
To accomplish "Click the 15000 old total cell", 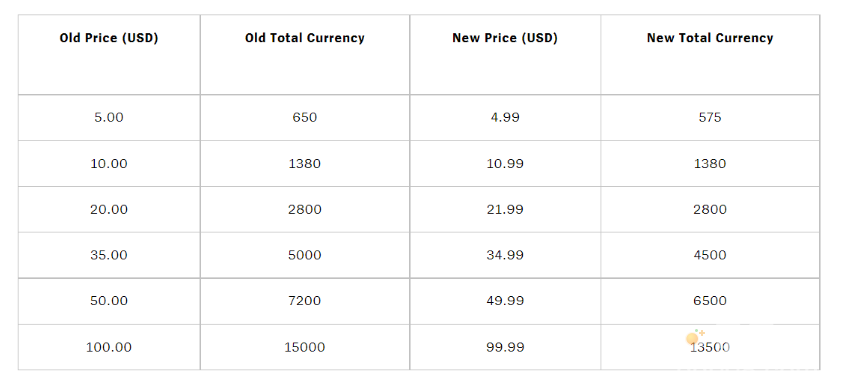I will pos(304,347).
